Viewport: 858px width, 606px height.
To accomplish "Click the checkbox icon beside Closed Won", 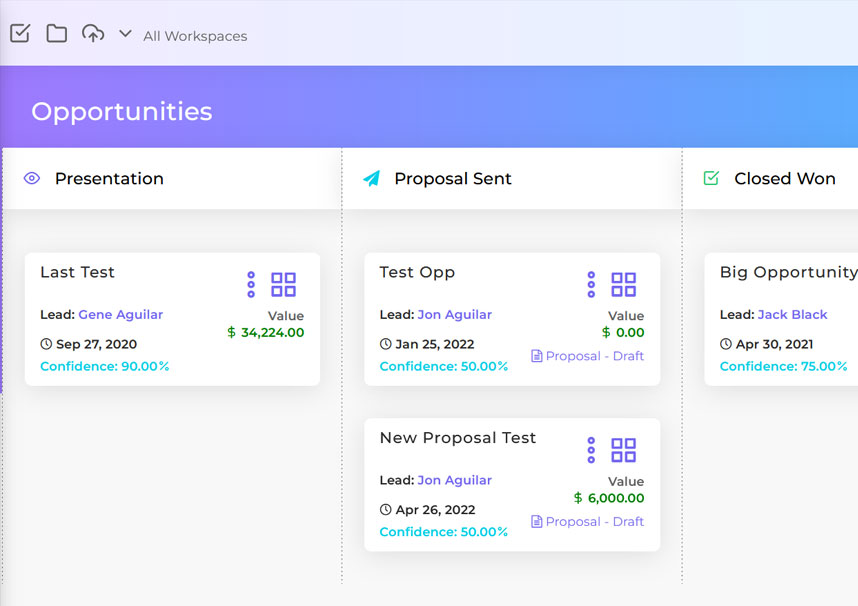I will (x=711, y=178).
